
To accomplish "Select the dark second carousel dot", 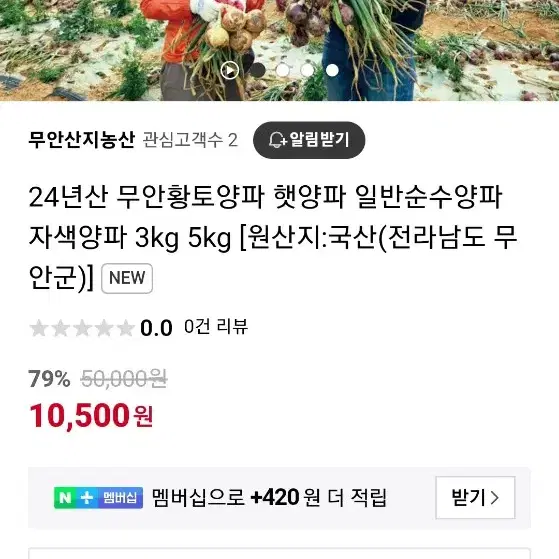I will [257, 70].
